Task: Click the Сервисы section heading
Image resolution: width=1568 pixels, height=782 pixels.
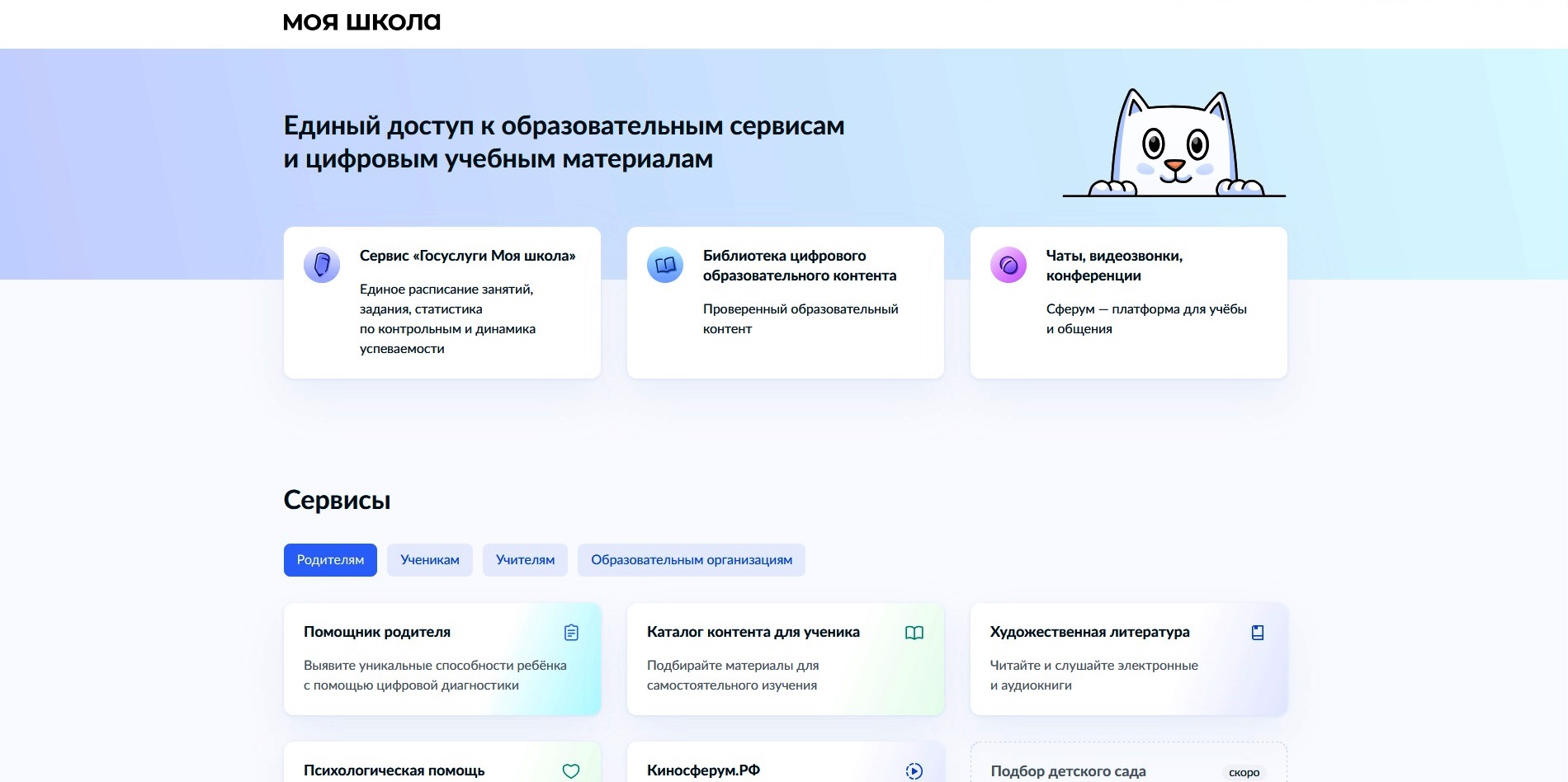Action: [337, 500]
